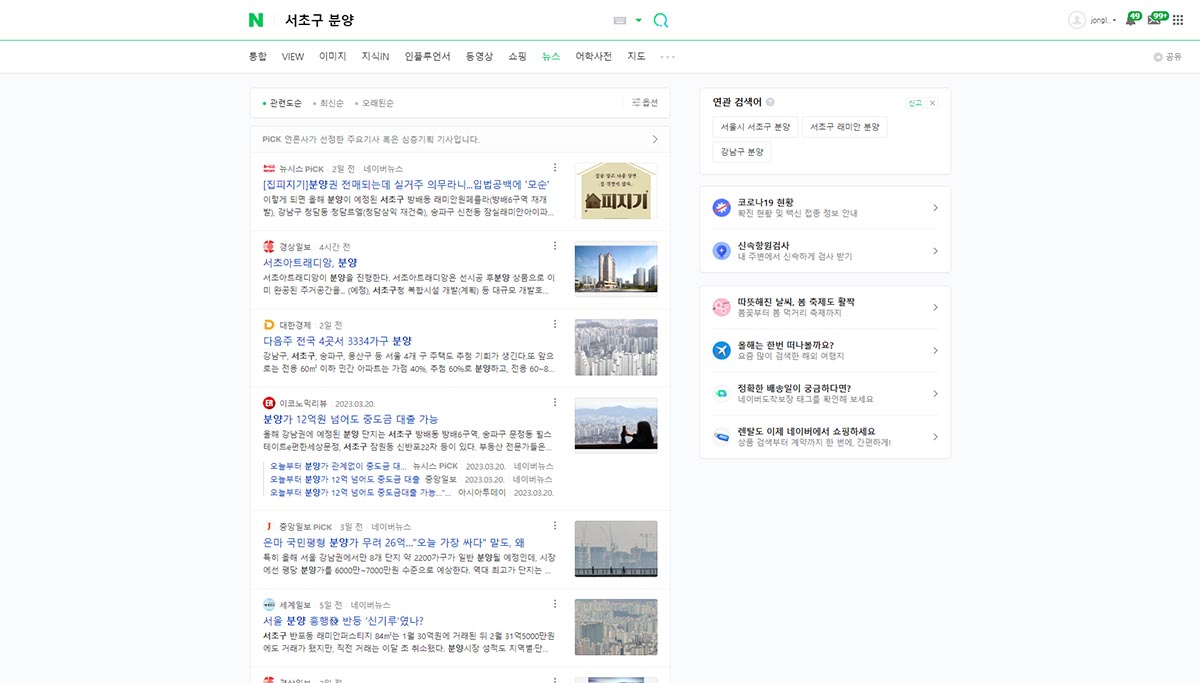
Task: Click the green magnifier search icon
Action: [660, 20]
